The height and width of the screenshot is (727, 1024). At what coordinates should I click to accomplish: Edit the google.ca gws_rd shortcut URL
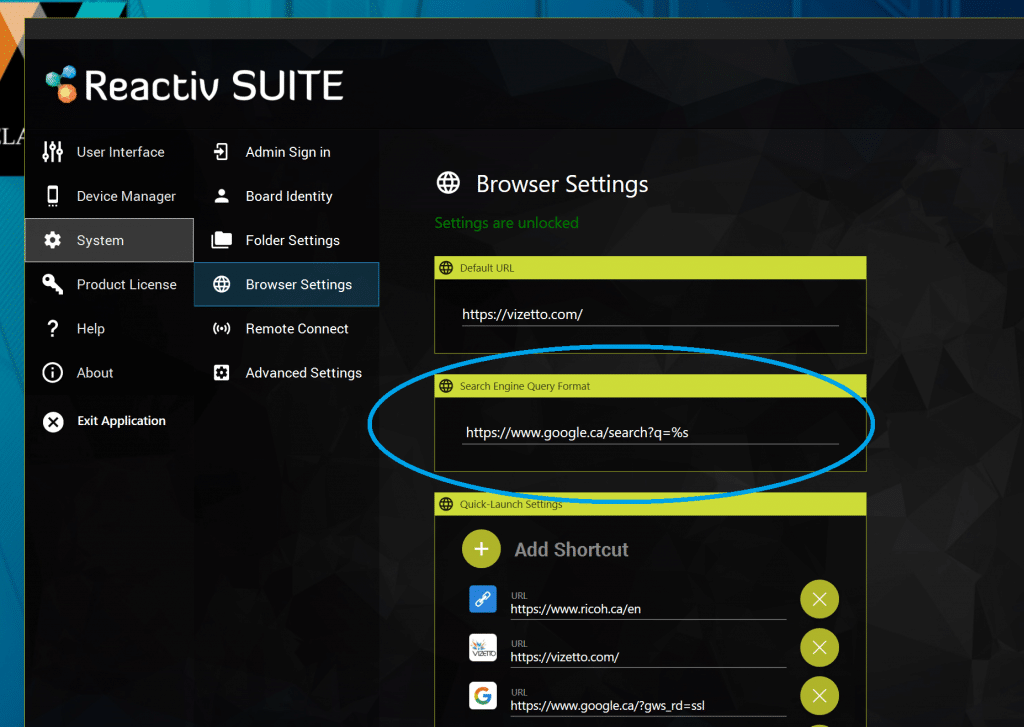pyautogui.click(x=648, y=706)
